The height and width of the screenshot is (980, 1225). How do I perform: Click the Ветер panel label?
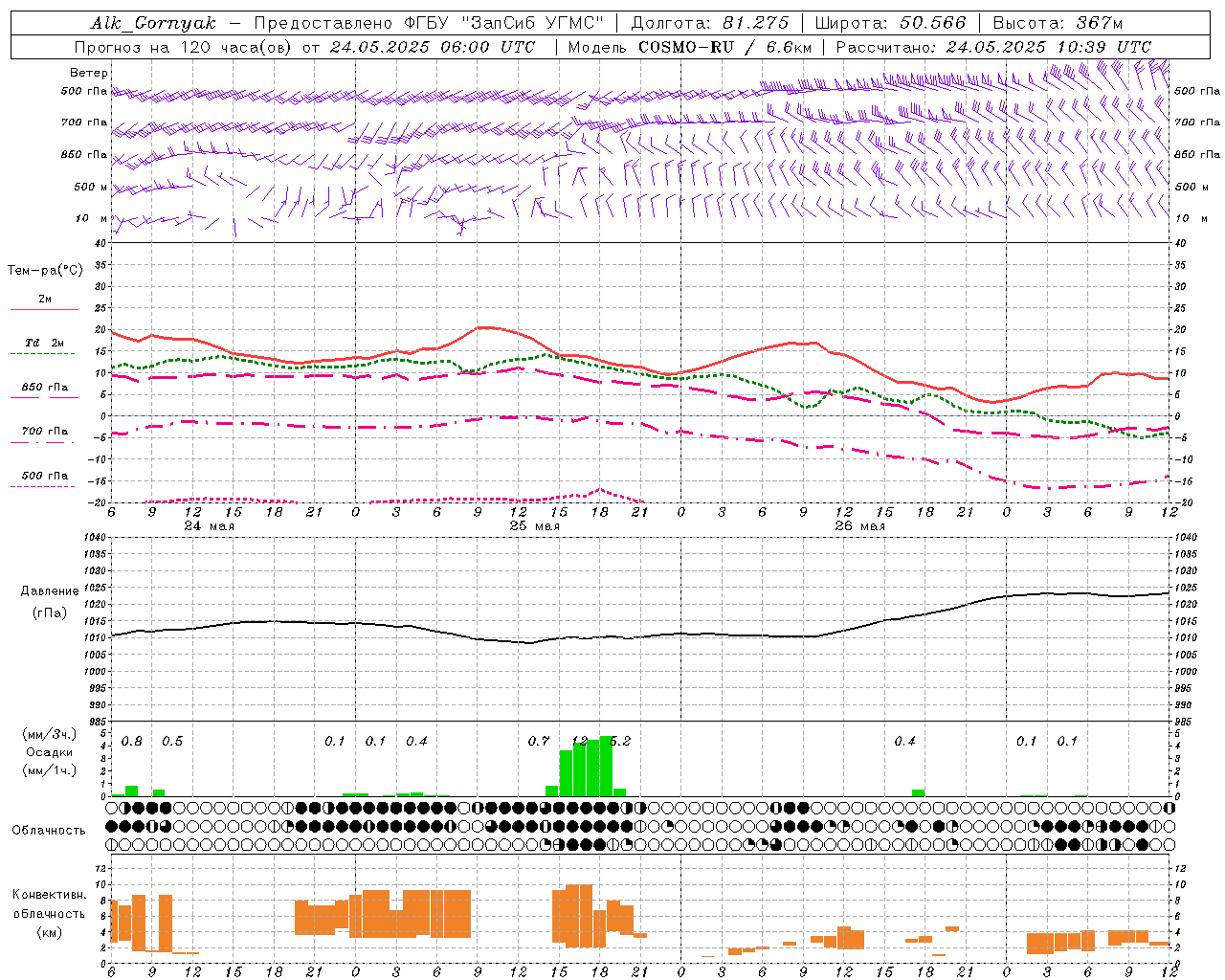[89, 73]
